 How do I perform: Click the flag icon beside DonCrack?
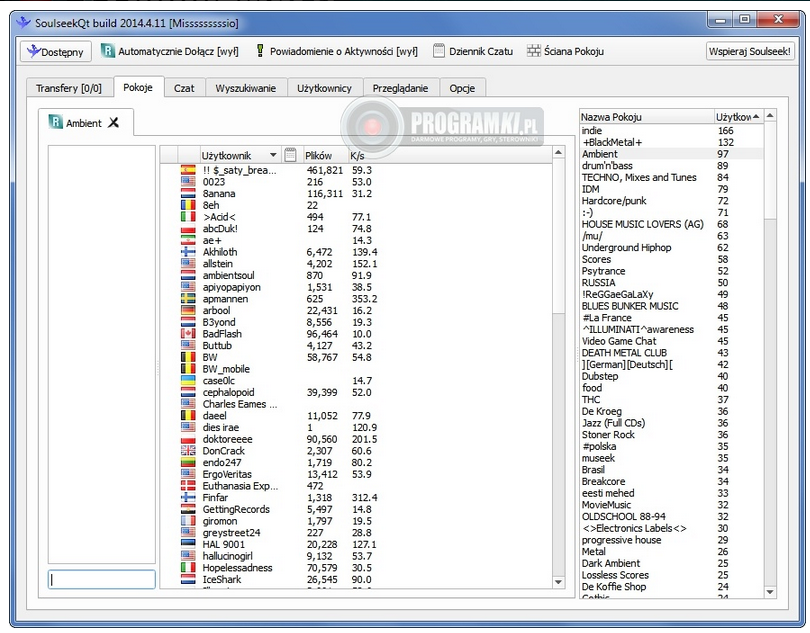click(x=188, y=451)
